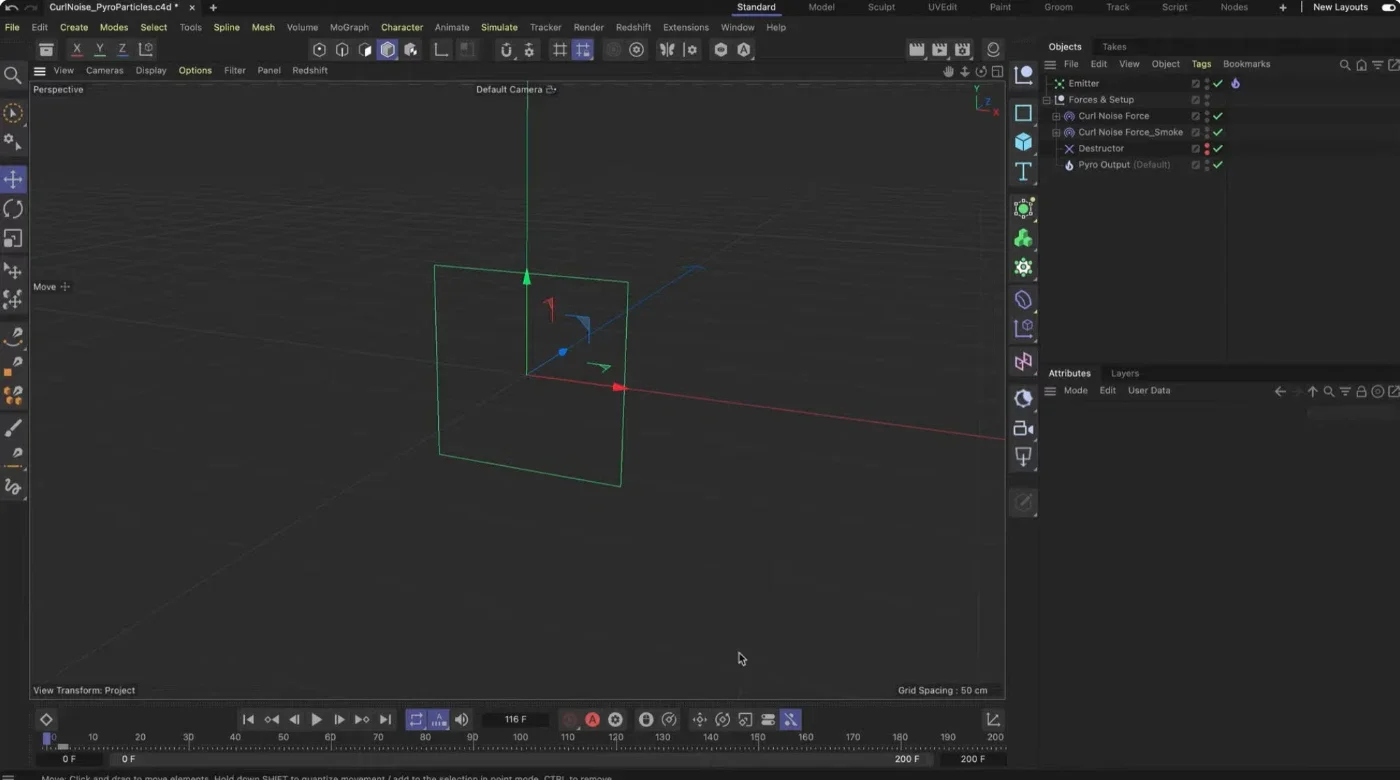Select the Scale tool in left toolbar

pos(13,239)
